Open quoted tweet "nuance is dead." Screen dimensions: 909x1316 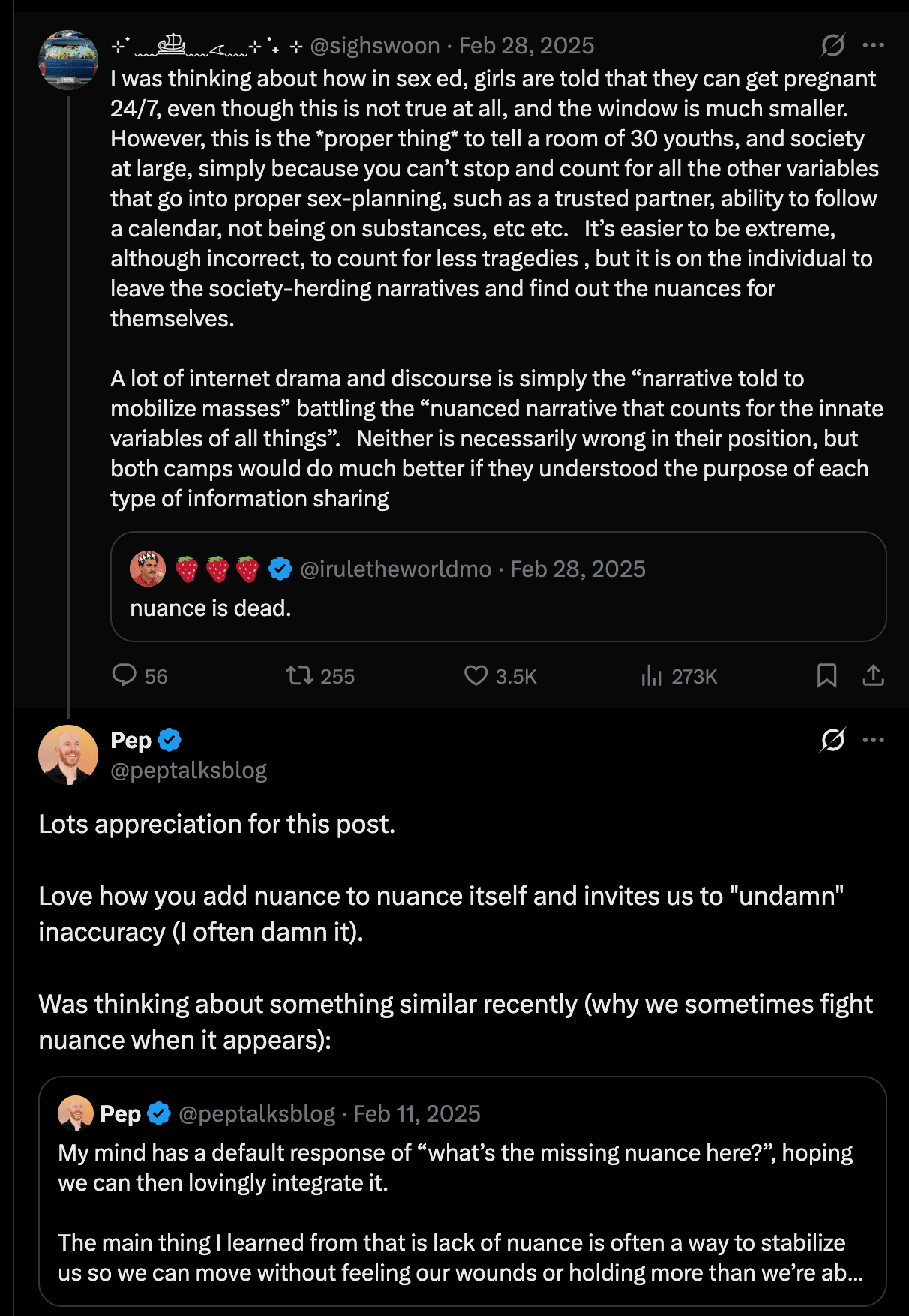coord(498,608)
